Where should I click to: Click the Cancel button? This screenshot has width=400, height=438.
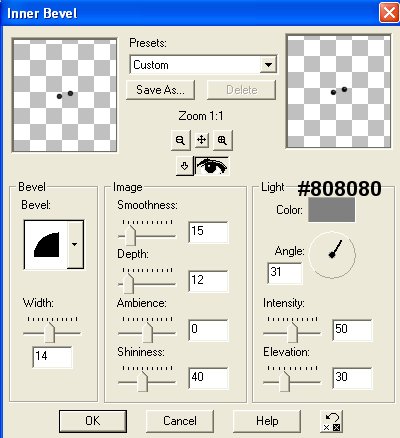(x=180, y=421)
